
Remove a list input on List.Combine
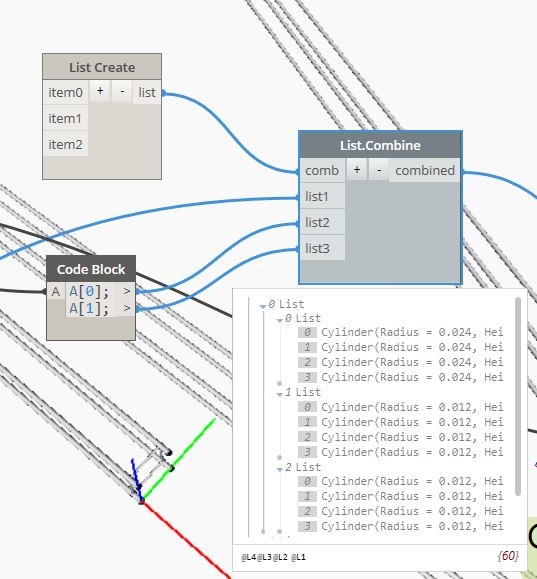(x=379, y=170)
